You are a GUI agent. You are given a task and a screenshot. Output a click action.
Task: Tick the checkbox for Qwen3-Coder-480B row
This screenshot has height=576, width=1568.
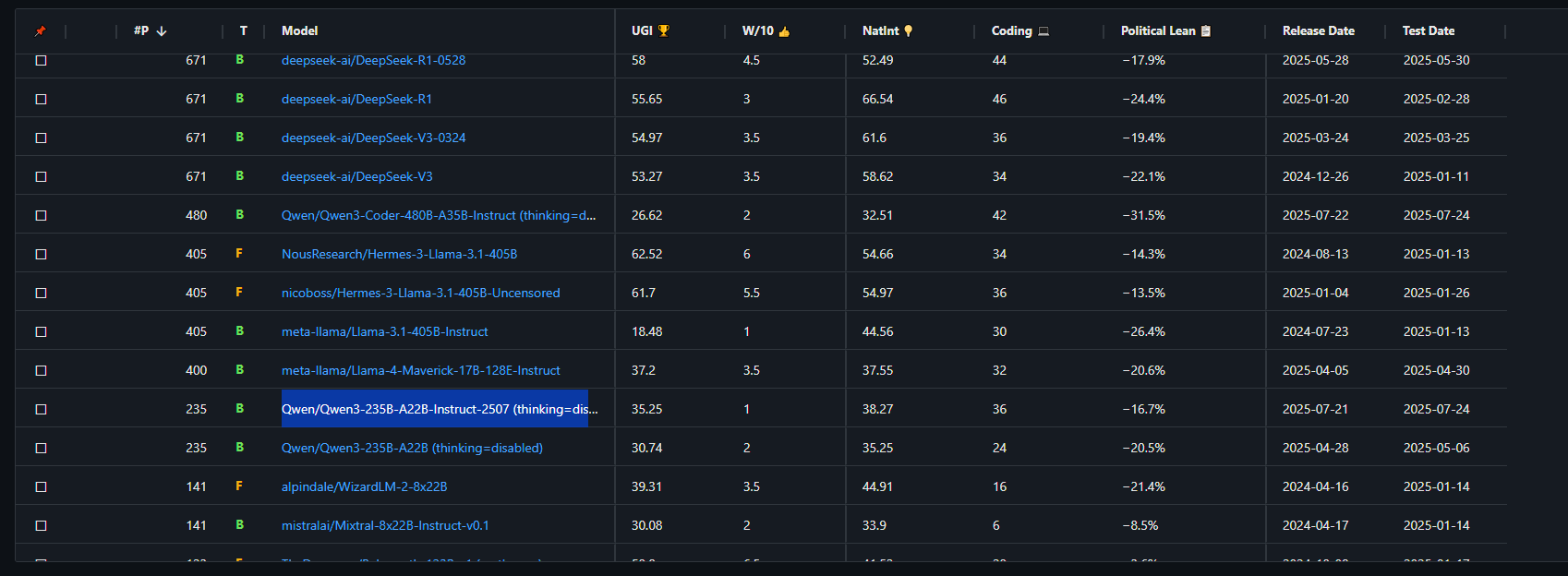pyautogui.click(x=41, y=215)
